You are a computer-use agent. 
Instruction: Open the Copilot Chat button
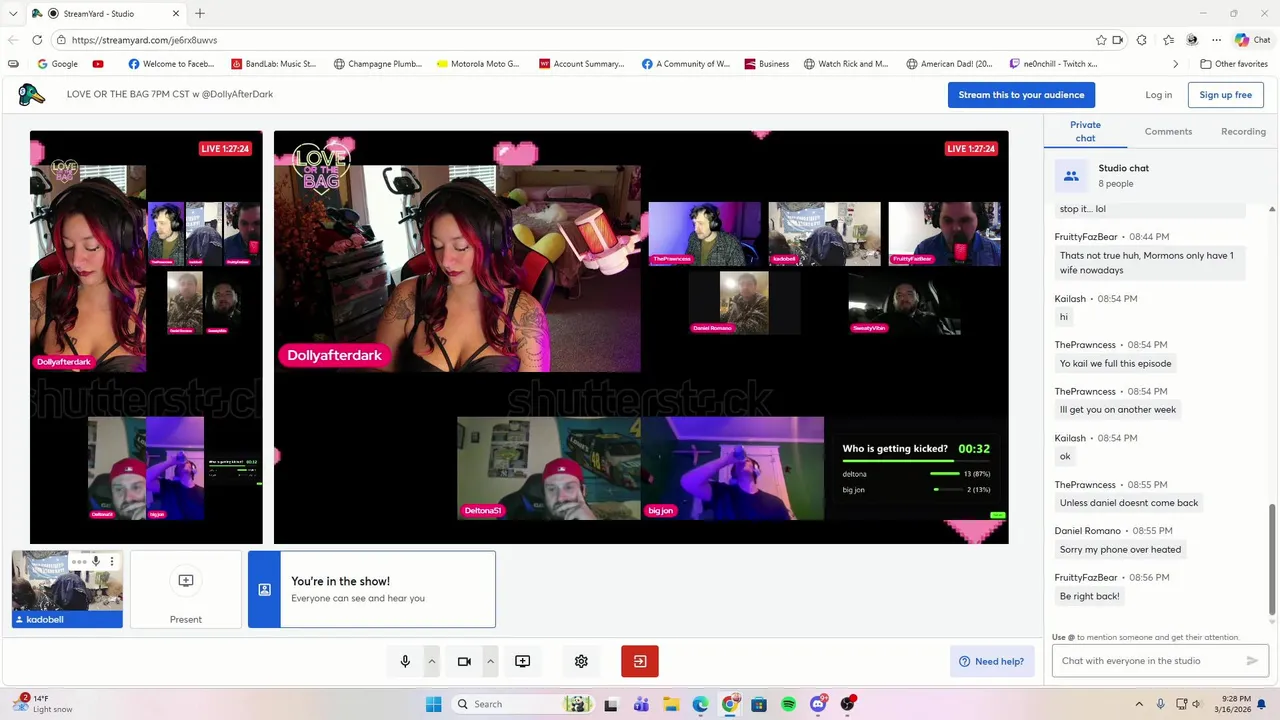coord(1252,40)
